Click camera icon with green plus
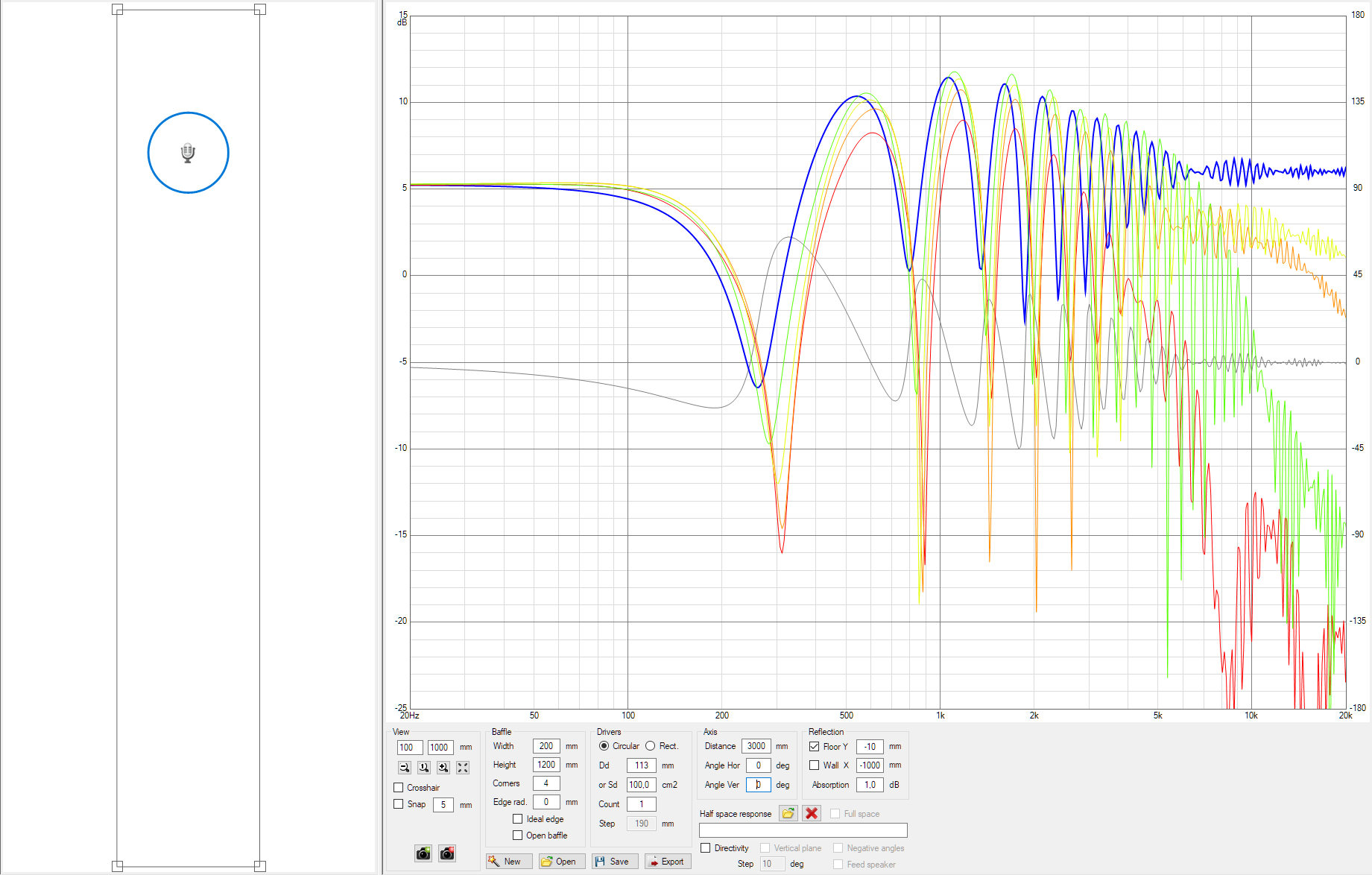The width and height of the screenshot is (1372, 875). click(x=423, y=853)
